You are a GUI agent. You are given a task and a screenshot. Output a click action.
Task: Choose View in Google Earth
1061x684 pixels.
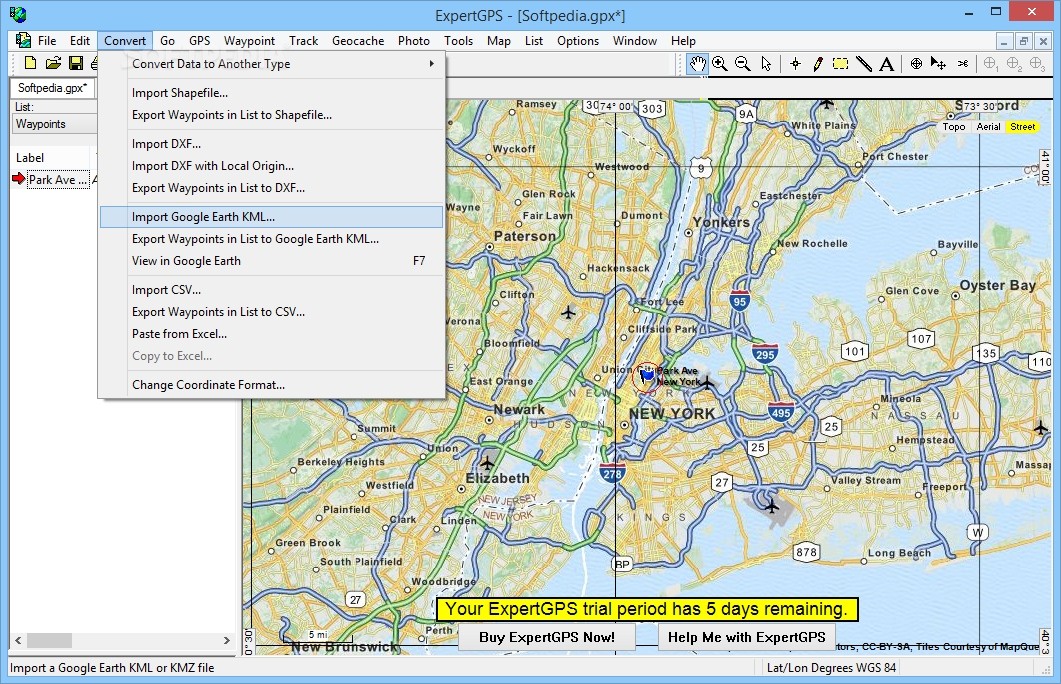pyautogui.click(x=271, y=260)
